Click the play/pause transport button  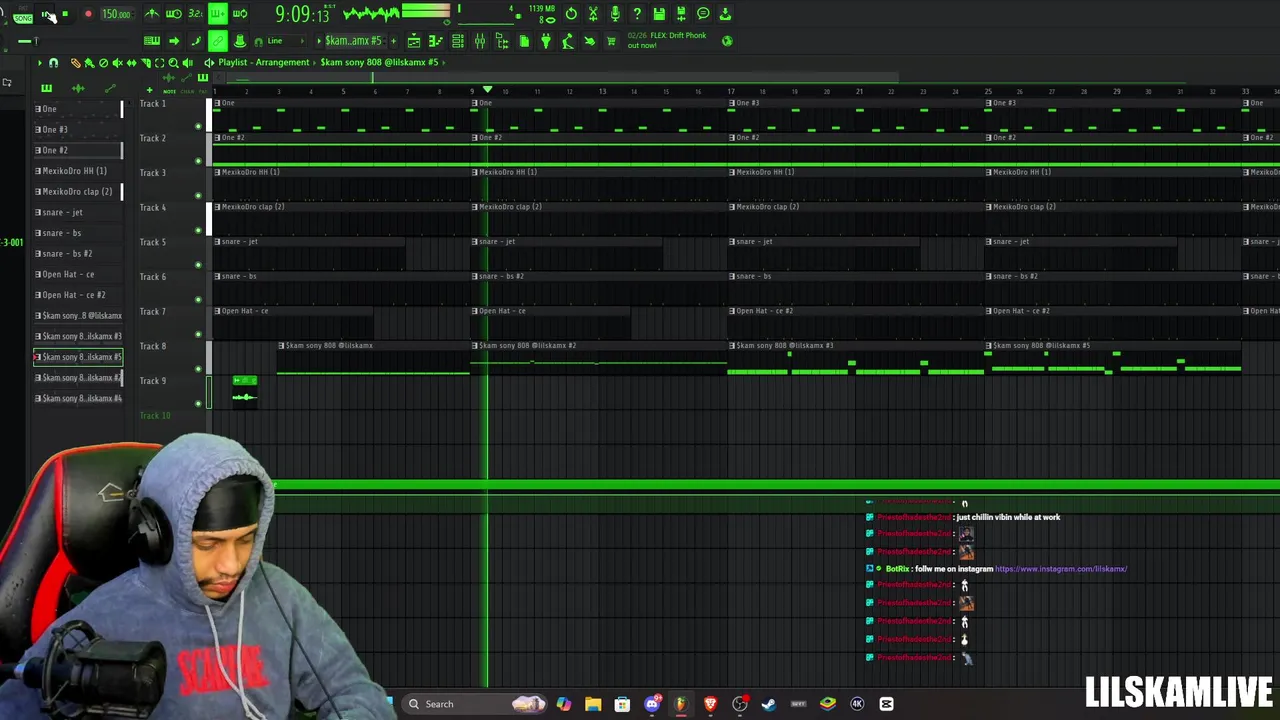point(47,15)
